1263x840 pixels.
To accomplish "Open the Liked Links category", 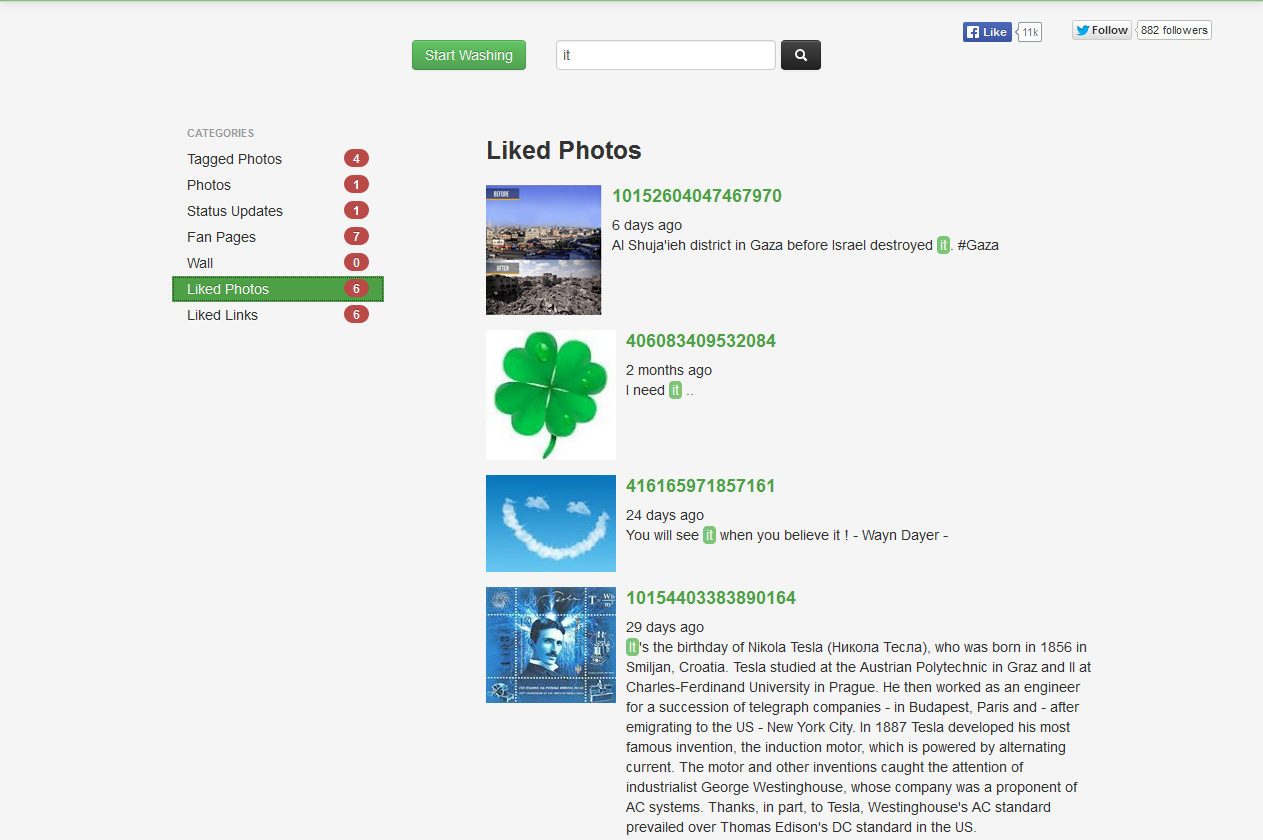I will pyautogui.click(x=222, y=315).
